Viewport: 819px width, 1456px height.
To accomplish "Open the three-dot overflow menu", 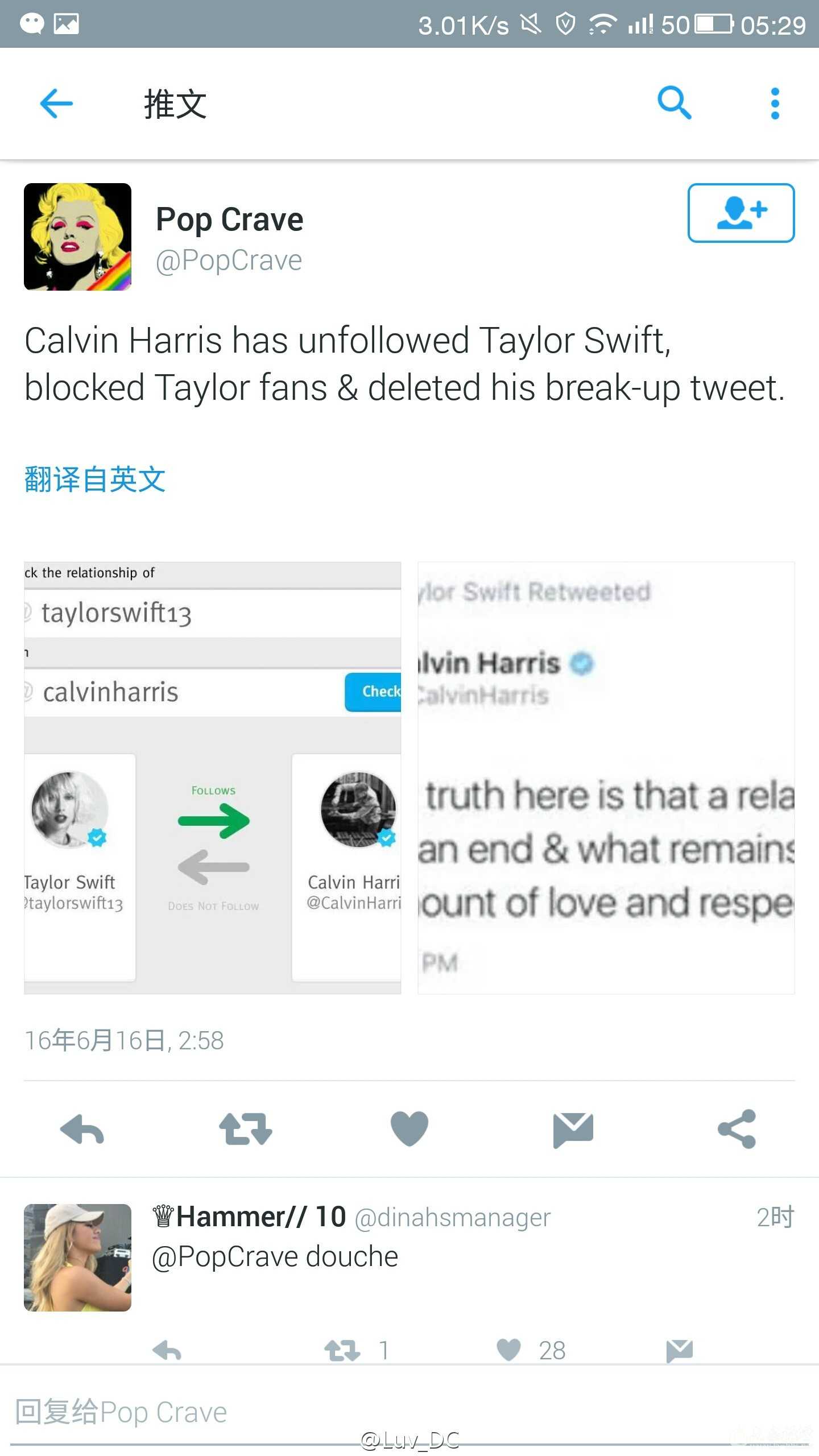I will pos(775,103).
